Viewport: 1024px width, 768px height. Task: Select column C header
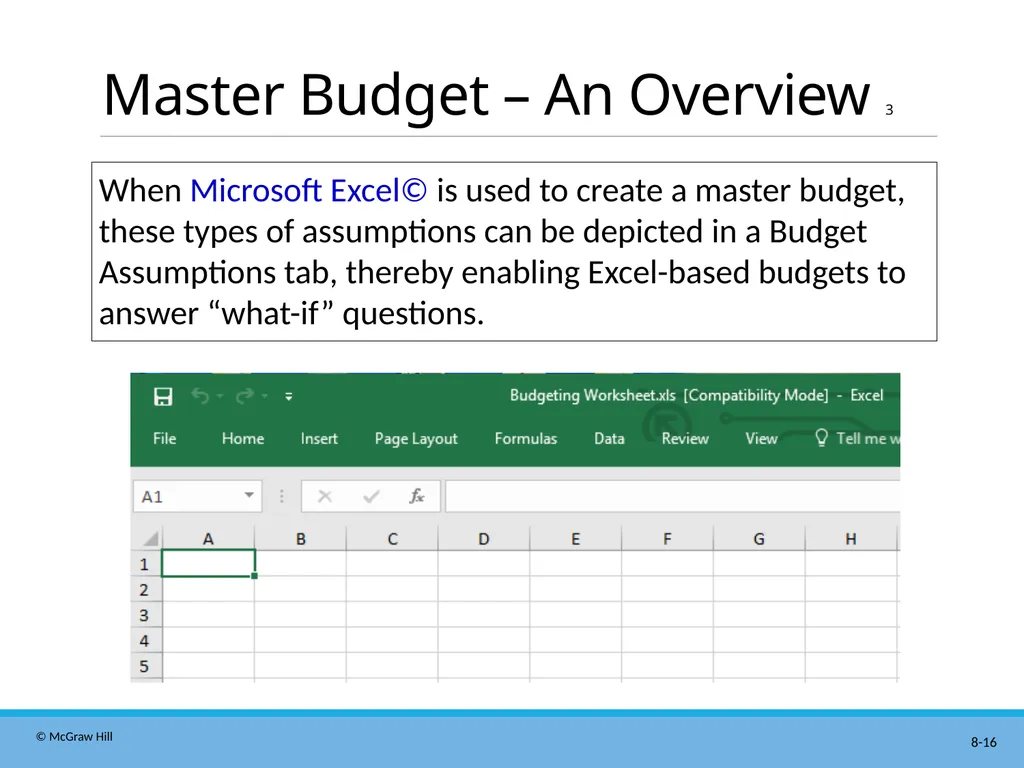pyautogui.click(x=392, y=539)
